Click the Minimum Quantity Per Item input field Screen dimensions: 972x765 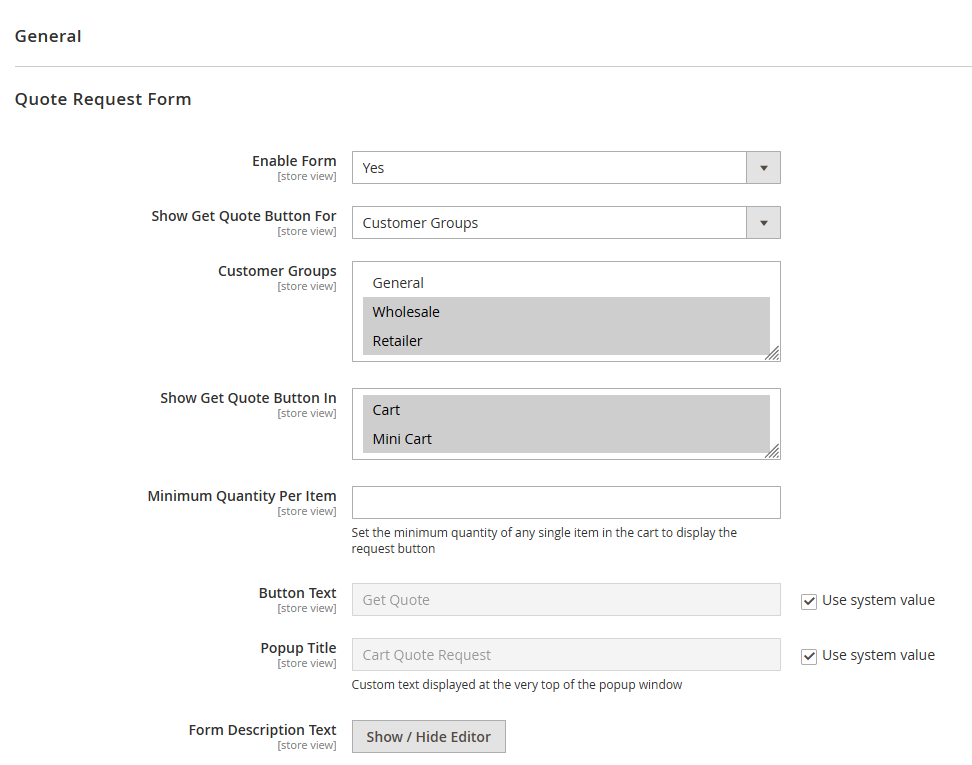tap(565, 502)
